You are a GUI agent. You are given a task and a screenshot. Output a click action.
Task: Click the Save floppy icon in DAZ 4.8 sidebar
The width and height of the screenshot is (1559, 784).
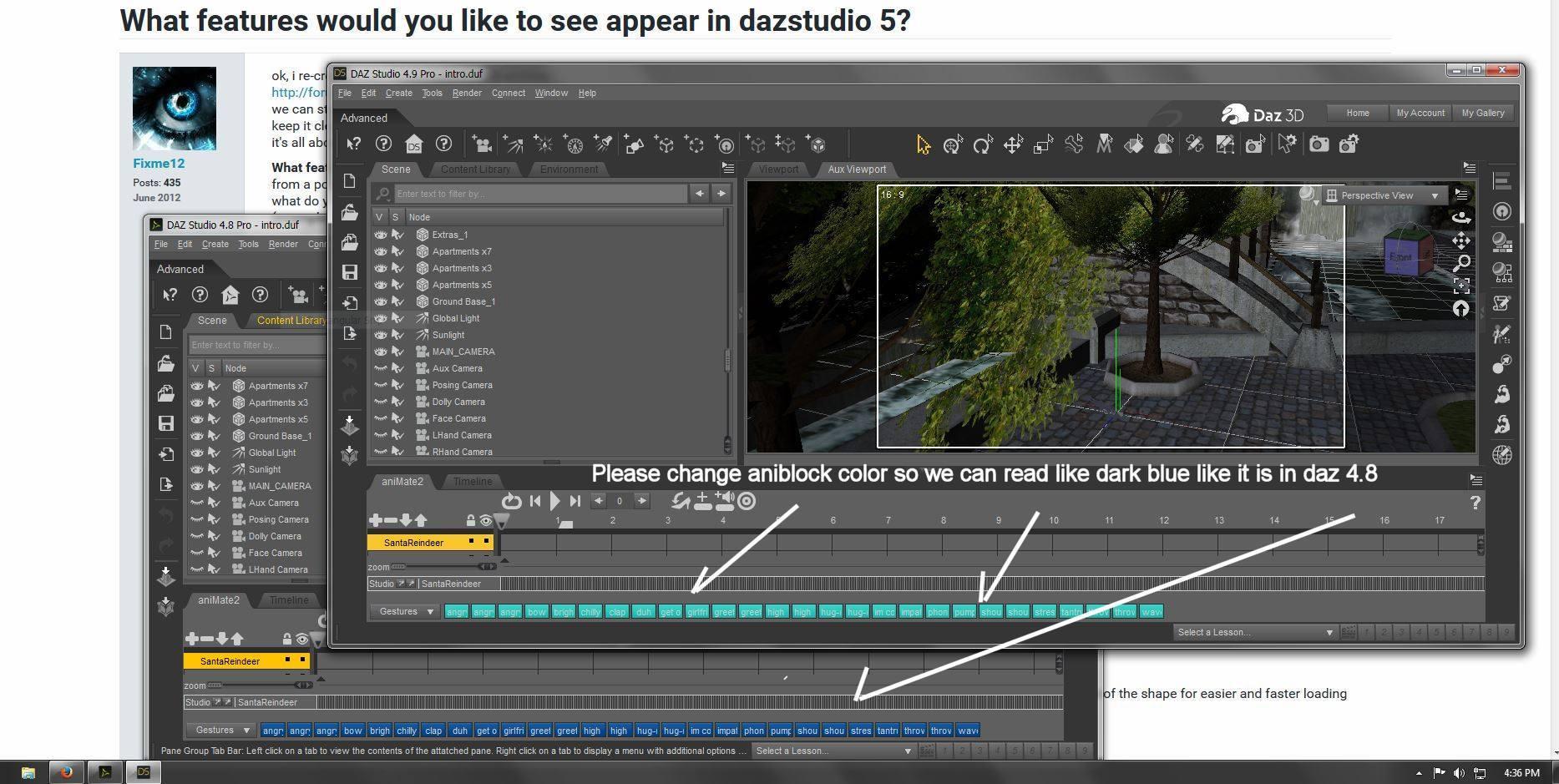(x=166, y=423)
